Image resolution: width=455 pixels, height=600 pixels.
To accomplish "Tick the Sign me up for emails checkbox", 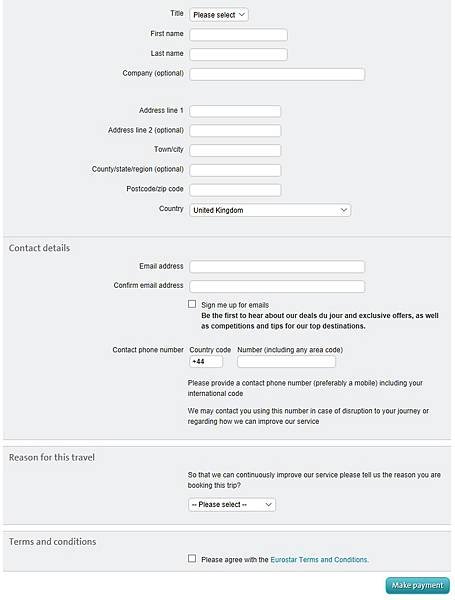I will (x=192, y=304).
